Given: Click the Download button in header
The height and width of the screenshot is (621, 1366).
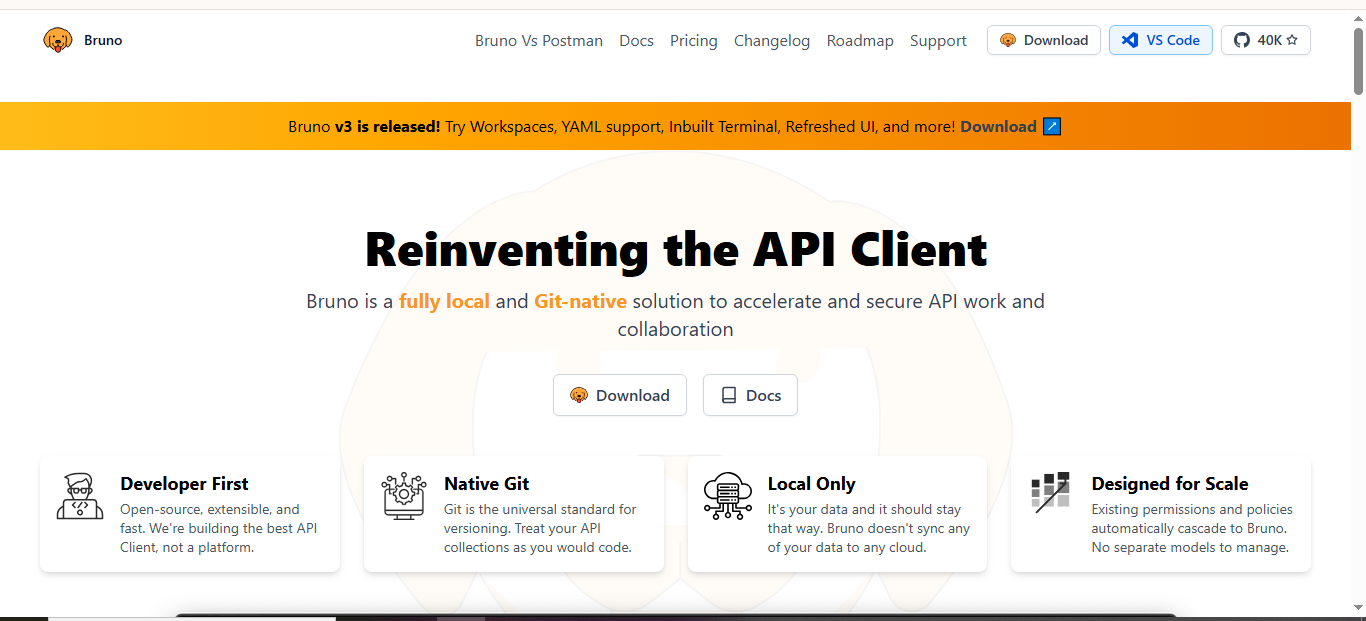Looking at the screenshot, I should click(1044, 40).
